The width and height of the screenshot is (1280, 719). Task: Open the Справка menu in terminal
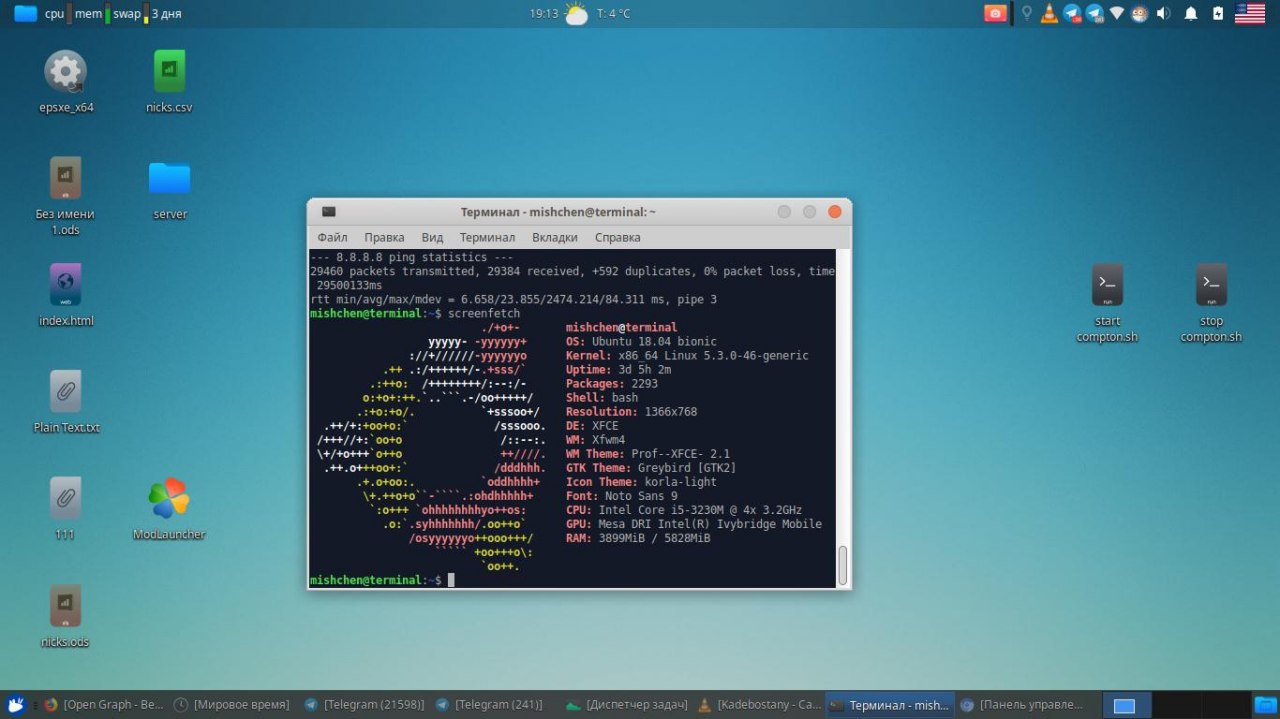click(x=617, y=237)
